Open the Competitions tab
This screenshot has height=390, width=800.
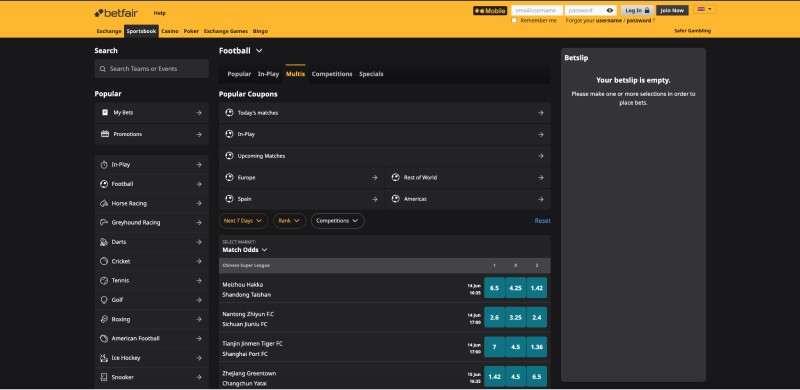tap(332, 74)
